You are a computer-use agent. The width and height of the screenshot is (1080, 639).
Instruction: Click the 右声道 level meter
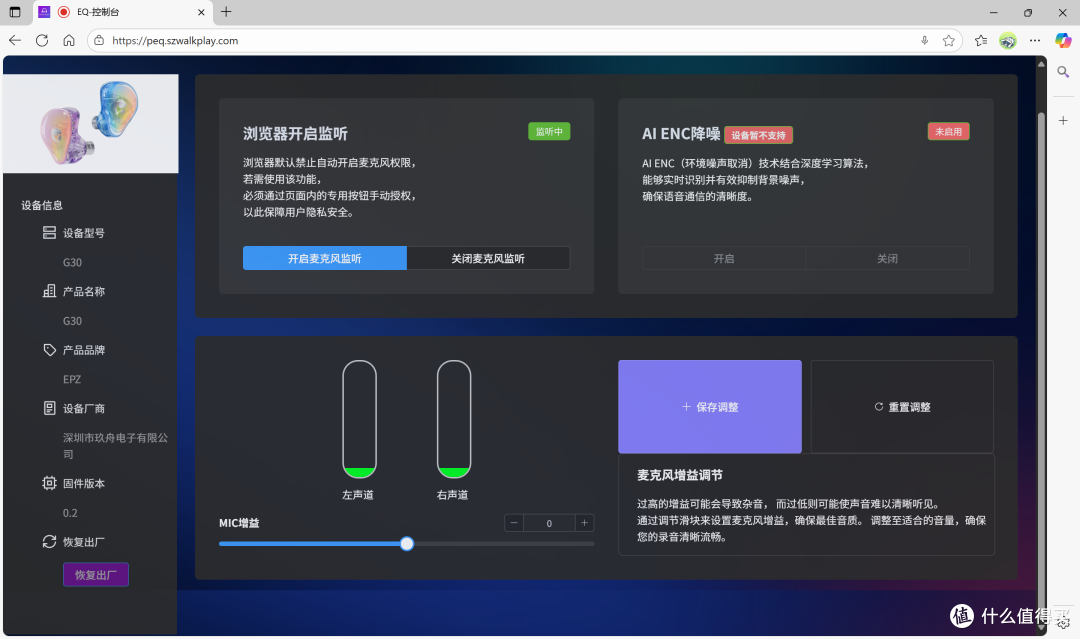[454, 419]
